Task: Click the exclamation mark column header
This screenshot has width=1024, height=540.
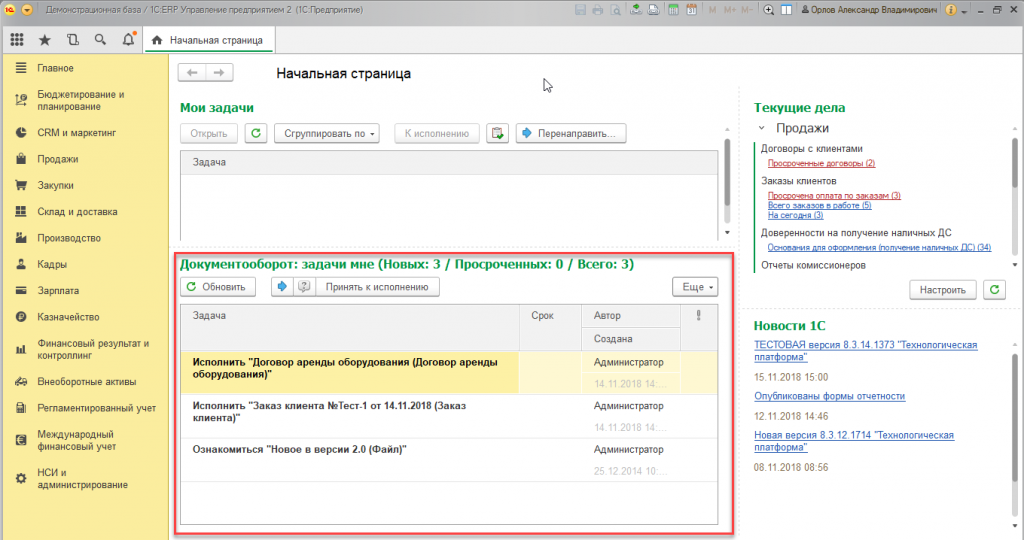Action: tap(699, 315)
